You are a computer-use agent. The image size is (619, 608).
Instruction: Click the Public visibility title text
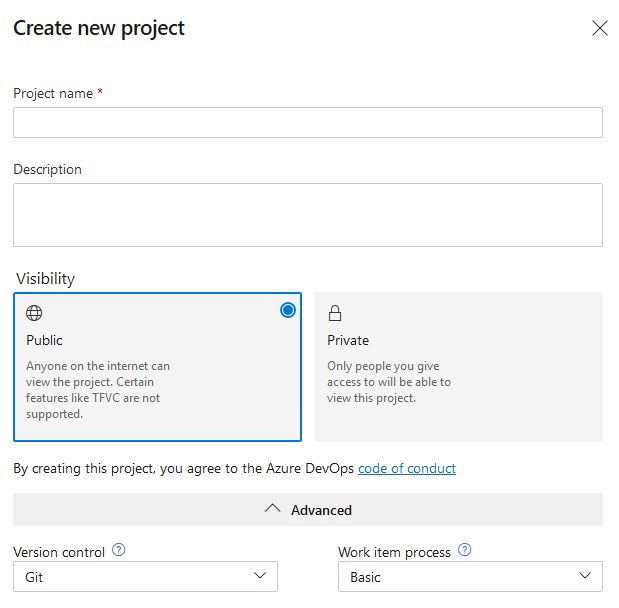(x=45, y=340)
